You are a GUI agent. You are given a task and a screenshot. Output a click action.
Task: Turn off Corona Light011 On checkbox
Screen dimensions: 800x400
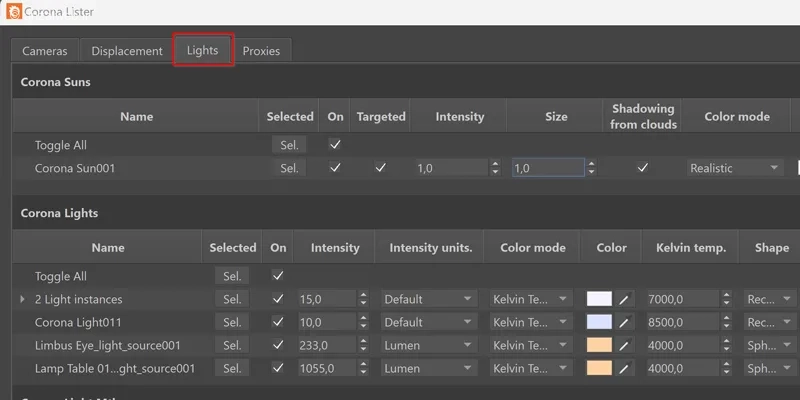278,322
